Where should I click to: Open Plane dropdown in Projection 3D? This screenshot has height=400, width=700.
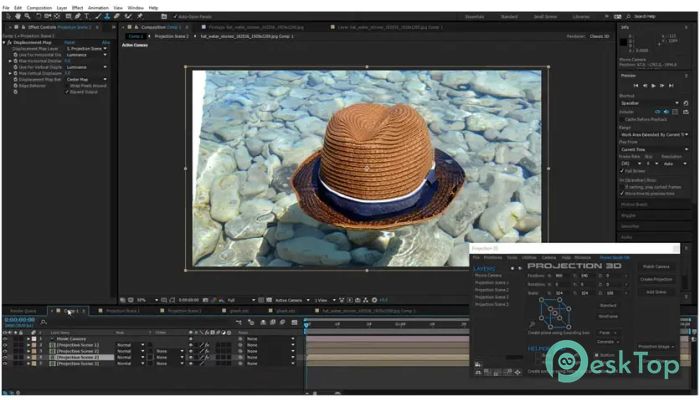coord(608,333)
